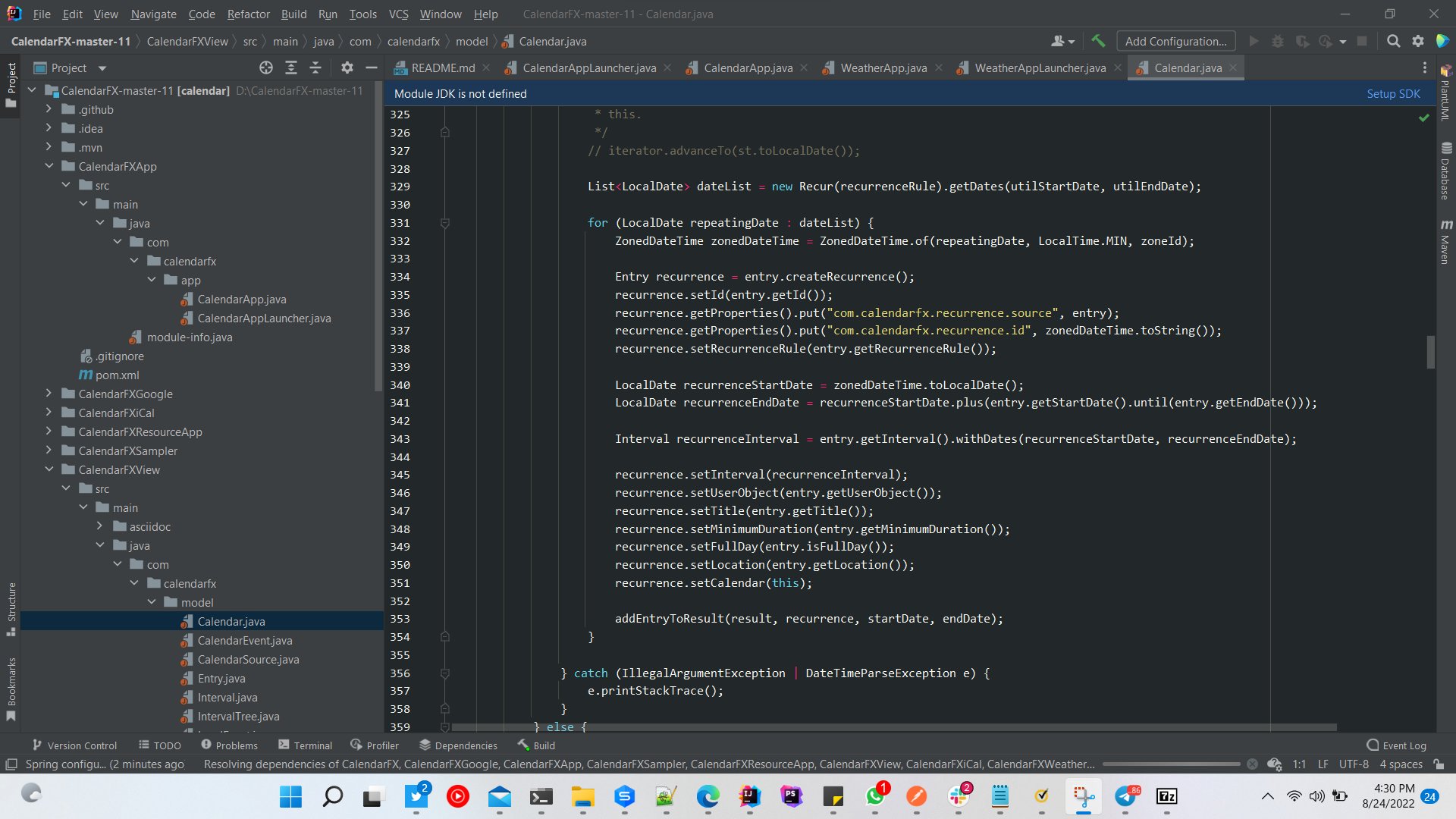
Task: Open the Database tool window
Action: (x=1446, y=171)
